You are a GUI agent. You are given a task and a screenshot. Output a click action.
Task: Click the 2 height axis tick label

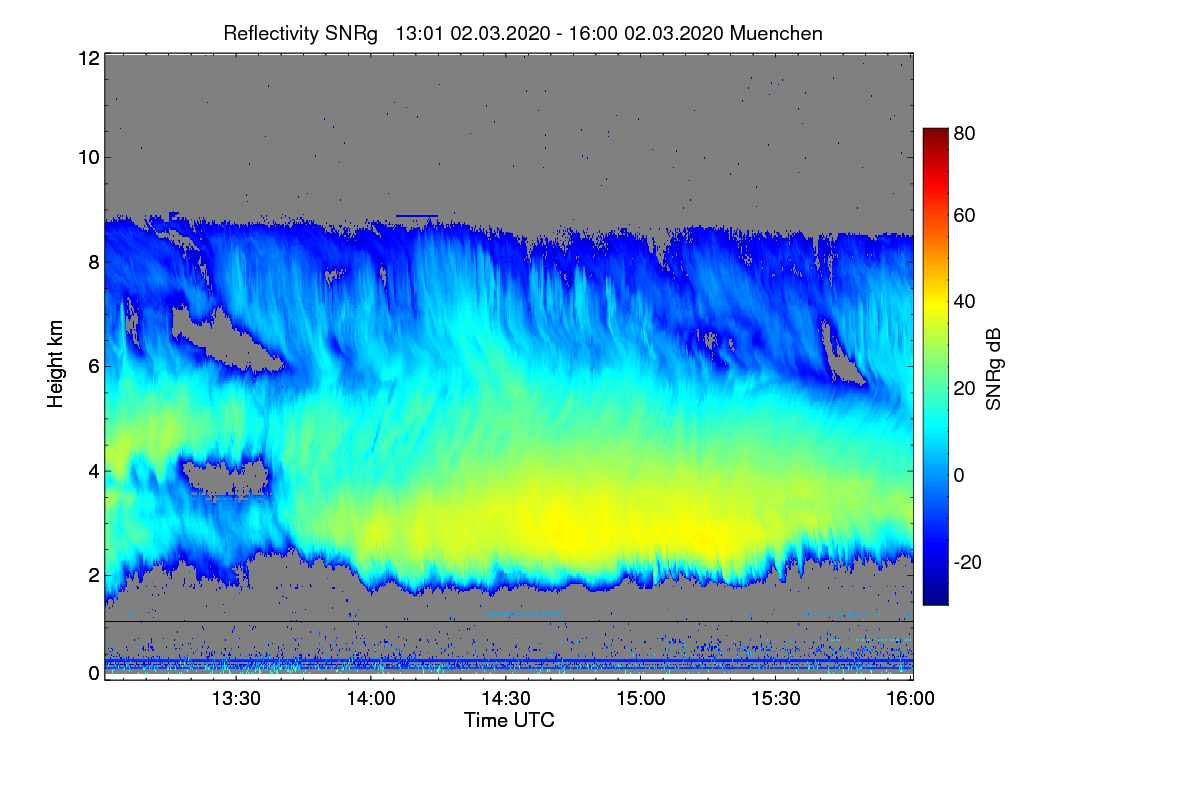[93, 575]
